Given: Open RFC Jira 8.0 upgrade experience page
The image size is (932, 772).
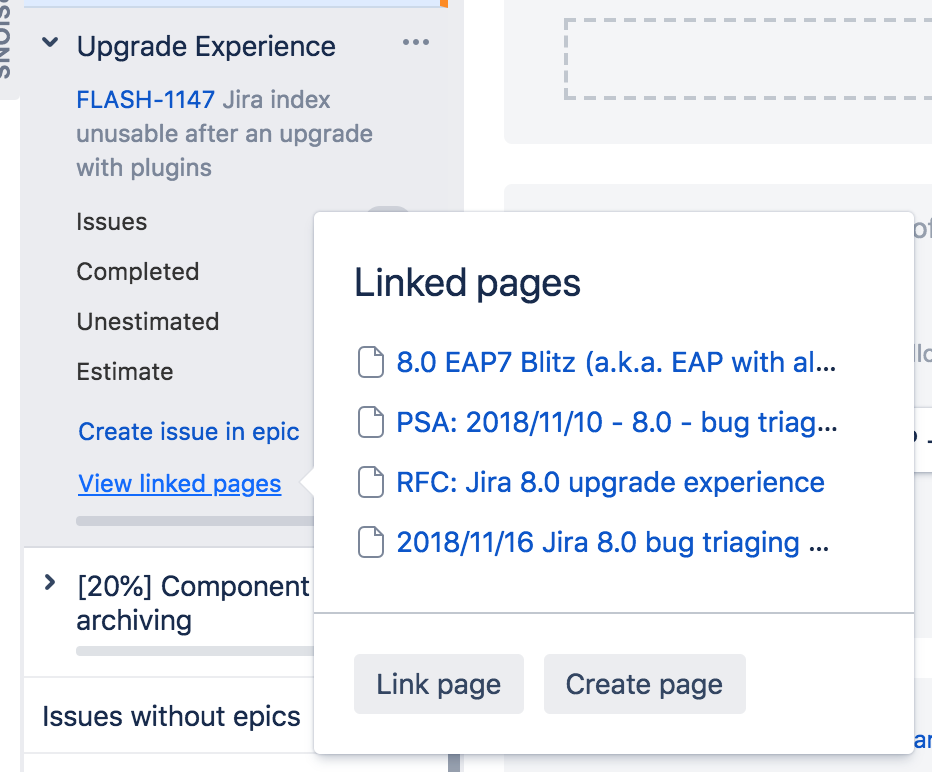Looking at the screenshot, I should click(x=610, y=482).
